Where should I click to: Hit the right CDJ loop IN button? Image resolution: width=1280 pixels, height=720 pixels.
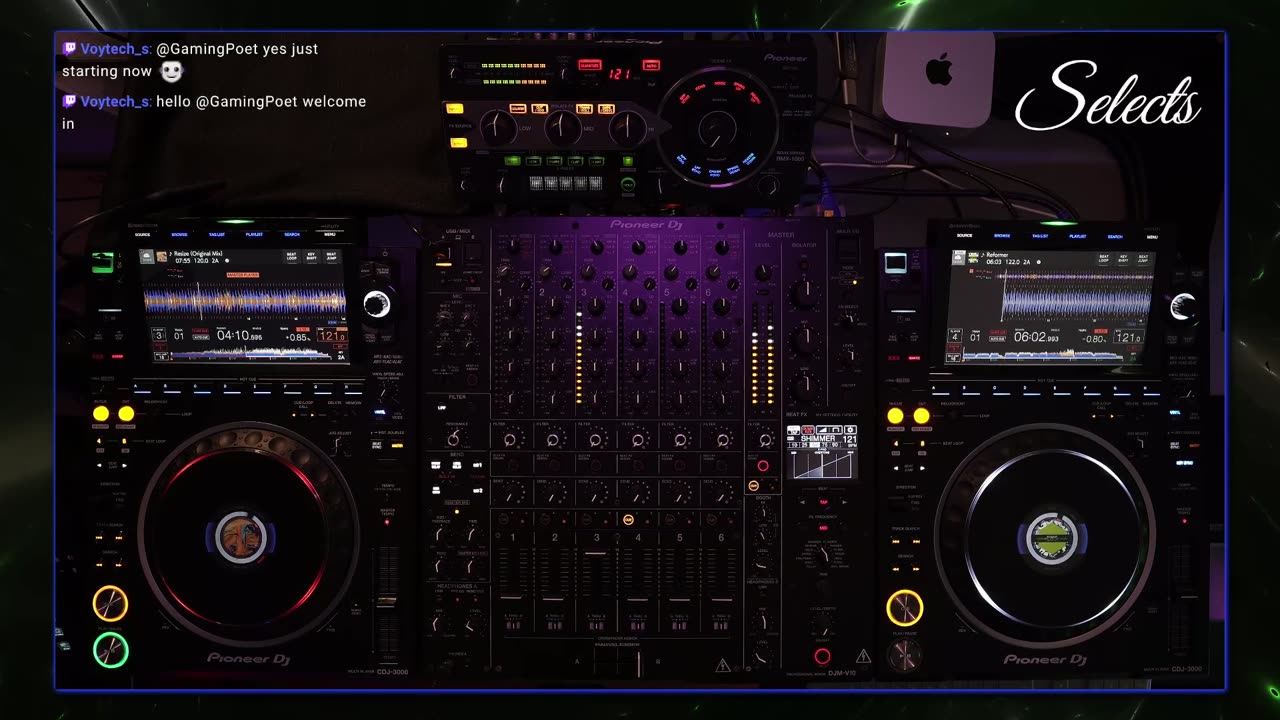click(895, 415)
